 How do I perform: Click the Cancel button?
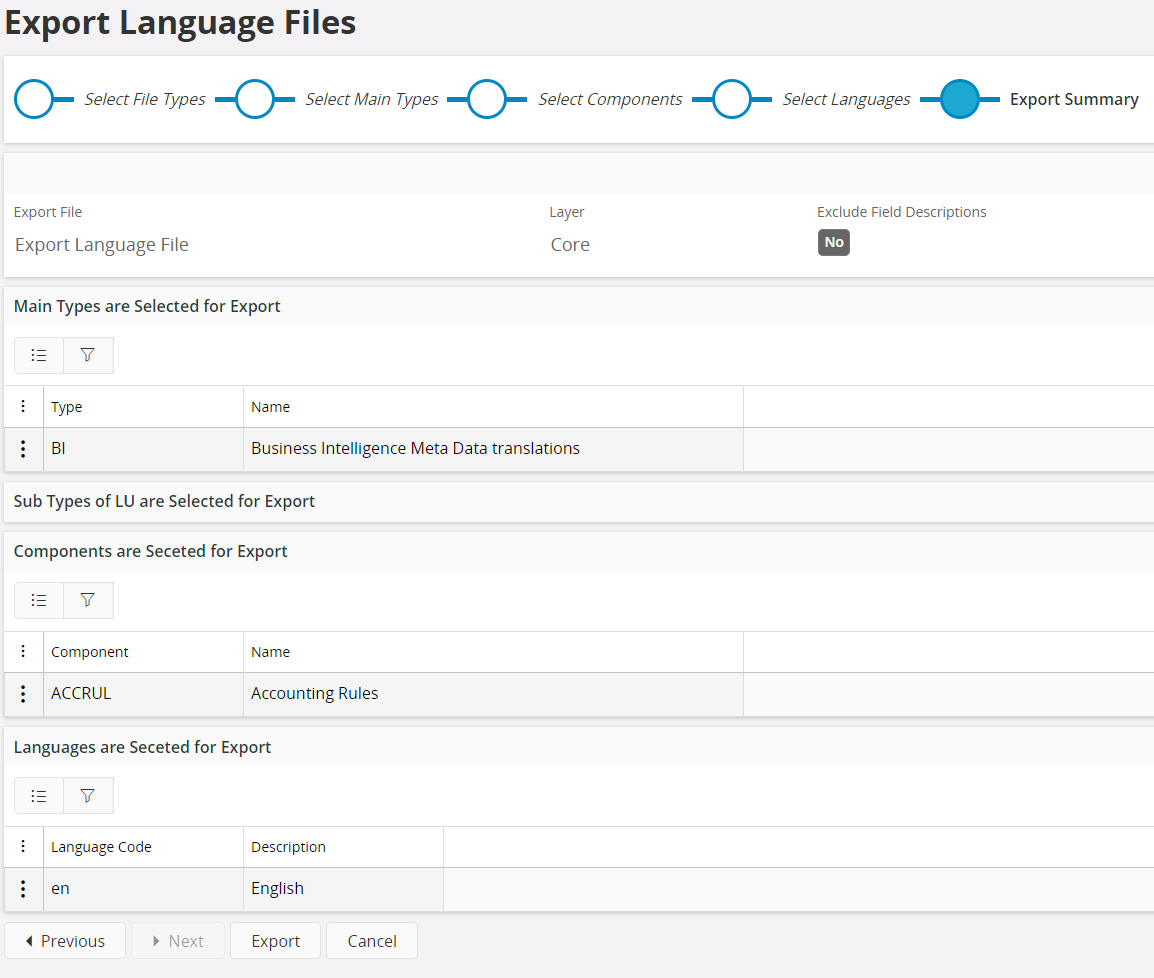372,941
